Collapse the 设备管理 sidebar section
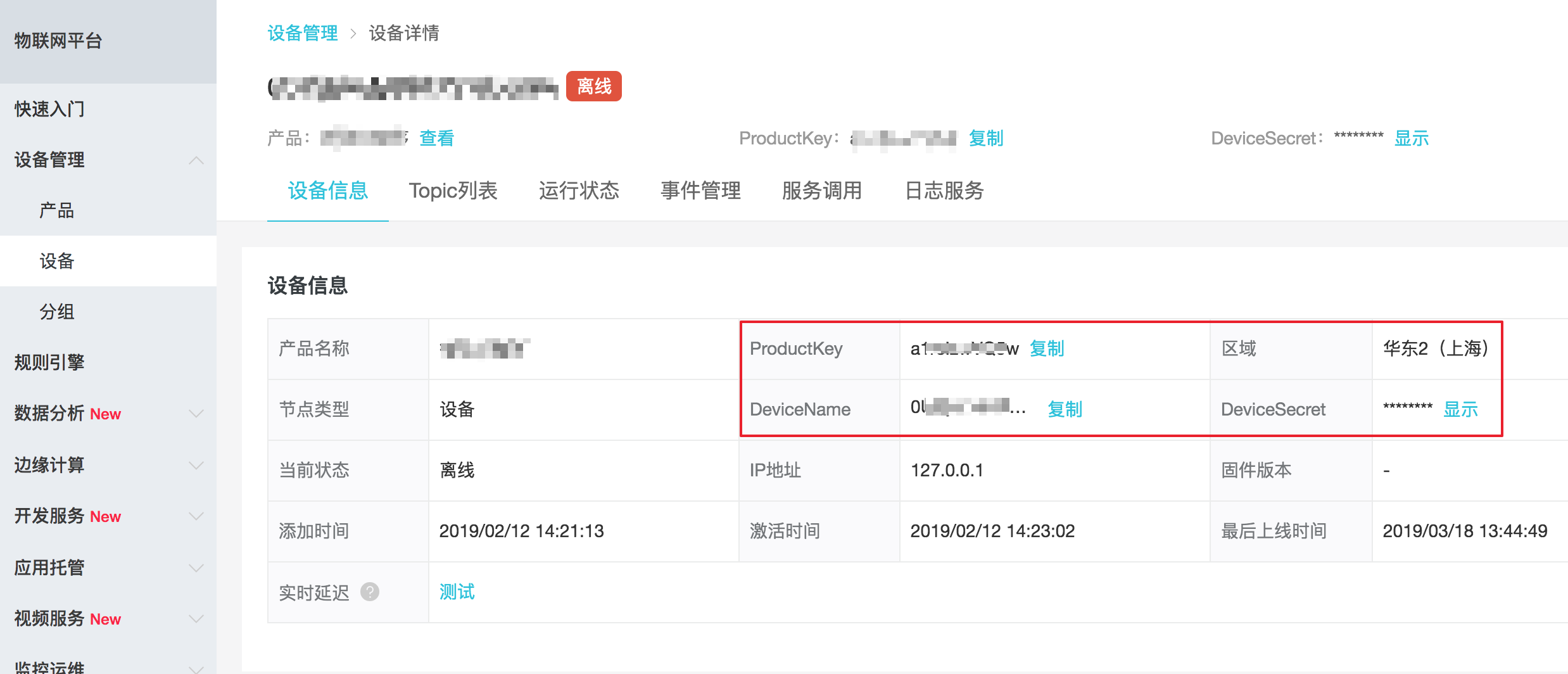 (196, 160)
